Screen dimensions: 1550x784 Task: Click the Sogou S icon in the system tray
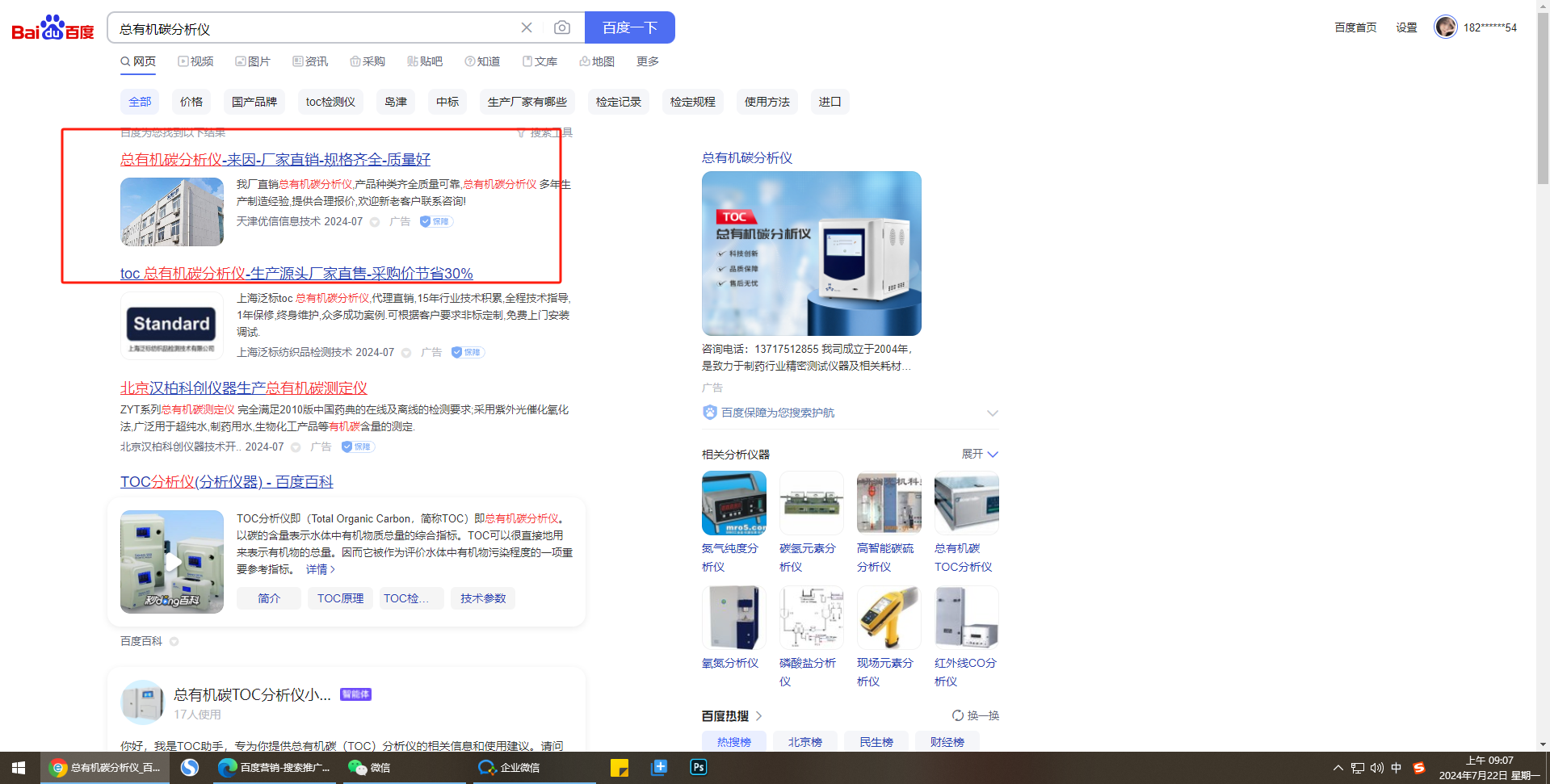(1419, 768)
